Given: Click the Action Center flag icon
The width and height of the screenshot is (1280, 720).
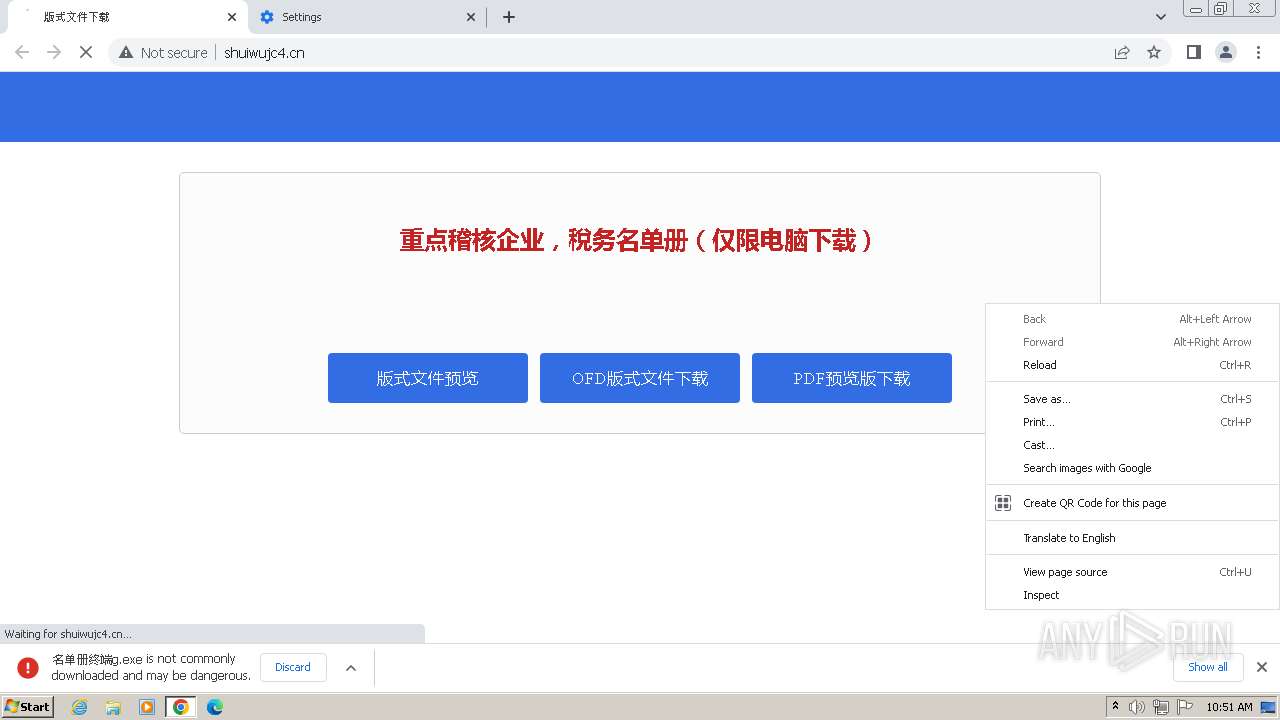Looking at the screenshot, I should click(1185, 707).
